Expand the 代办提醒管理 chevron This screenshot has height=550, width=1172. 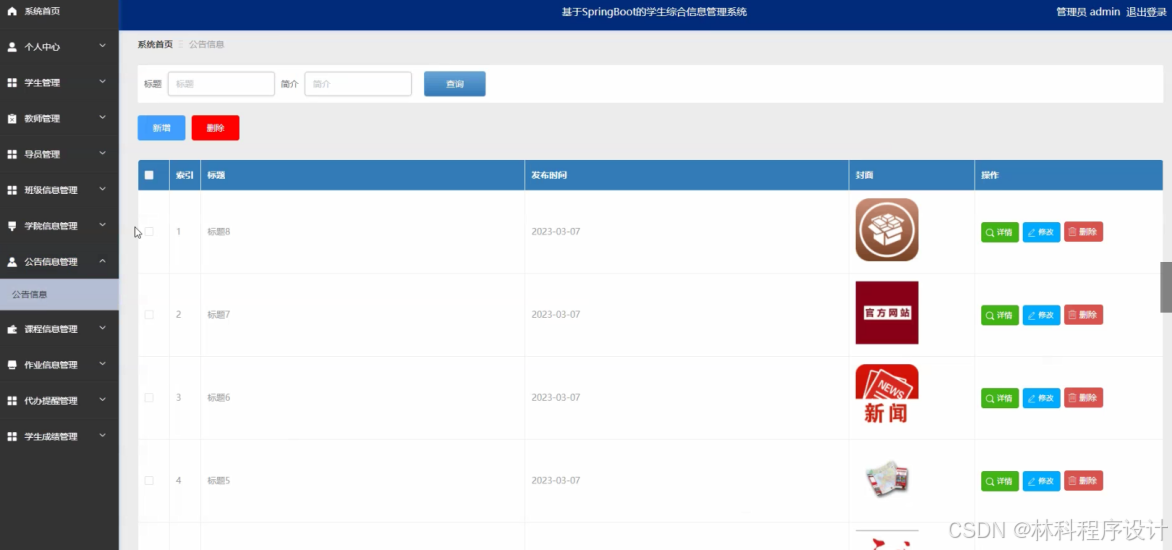102,401
